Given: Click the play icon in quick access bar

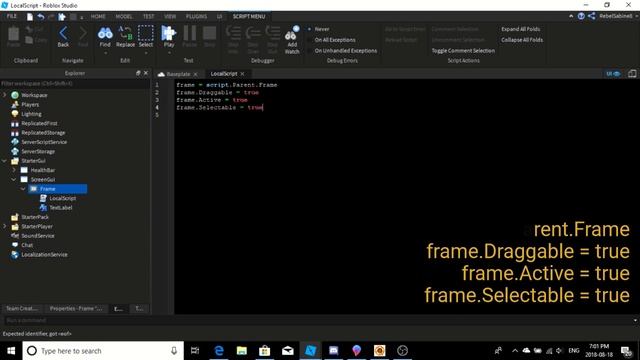Looking at the screenshot, I should point(62,17).
